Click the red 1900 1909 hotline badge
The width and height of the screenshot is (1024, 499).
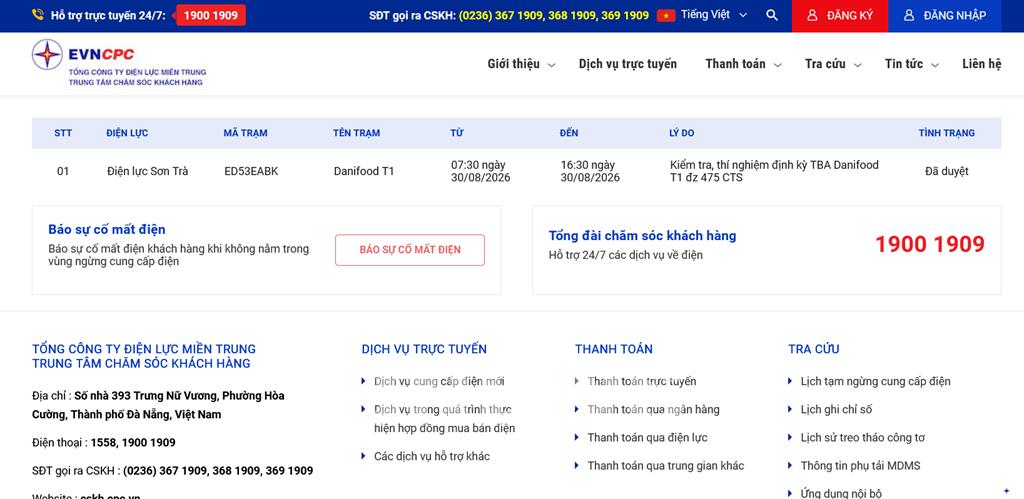point(211,15)
